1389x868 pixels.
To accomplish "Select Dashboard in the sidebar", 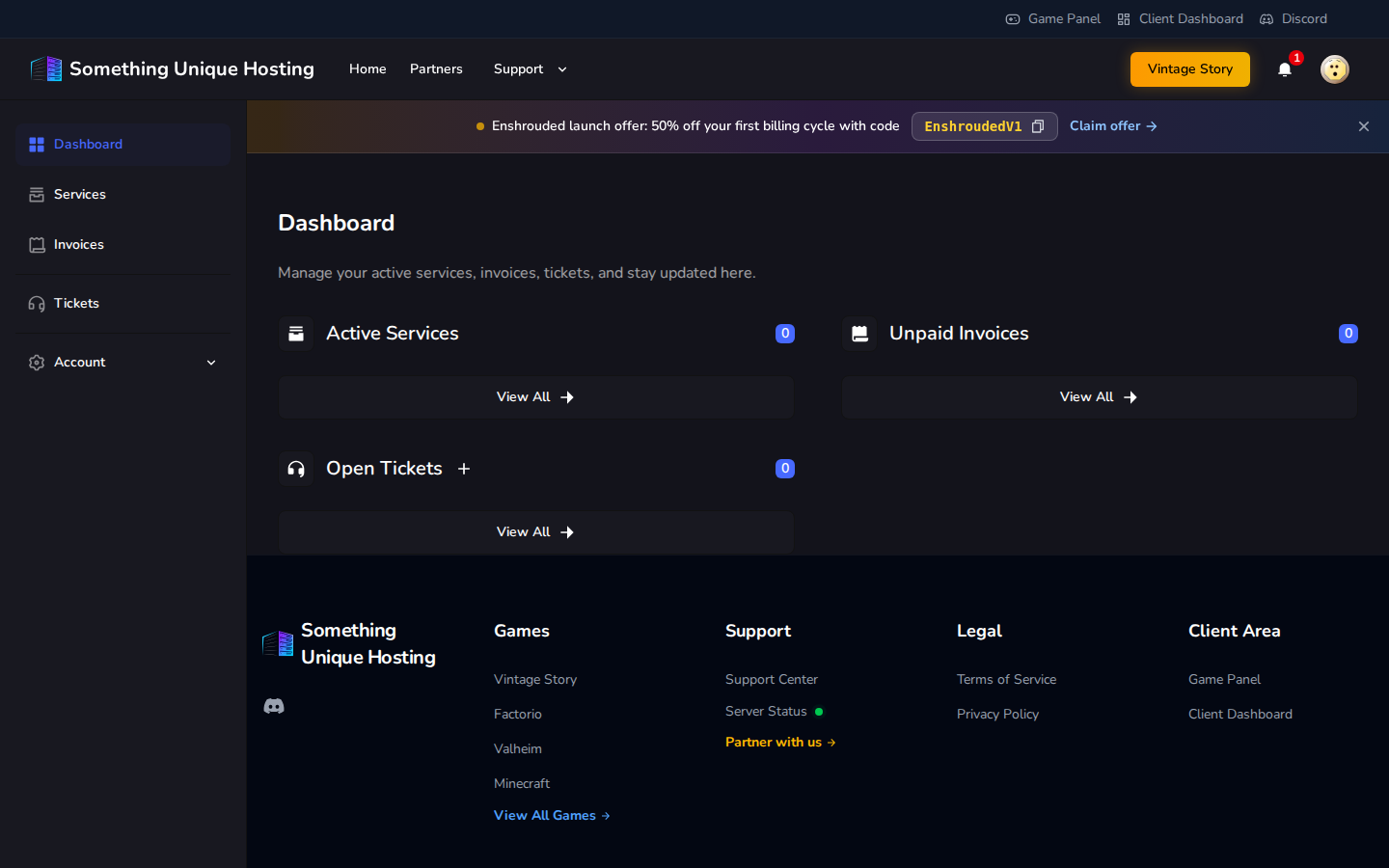I will (x=123, y=145).
